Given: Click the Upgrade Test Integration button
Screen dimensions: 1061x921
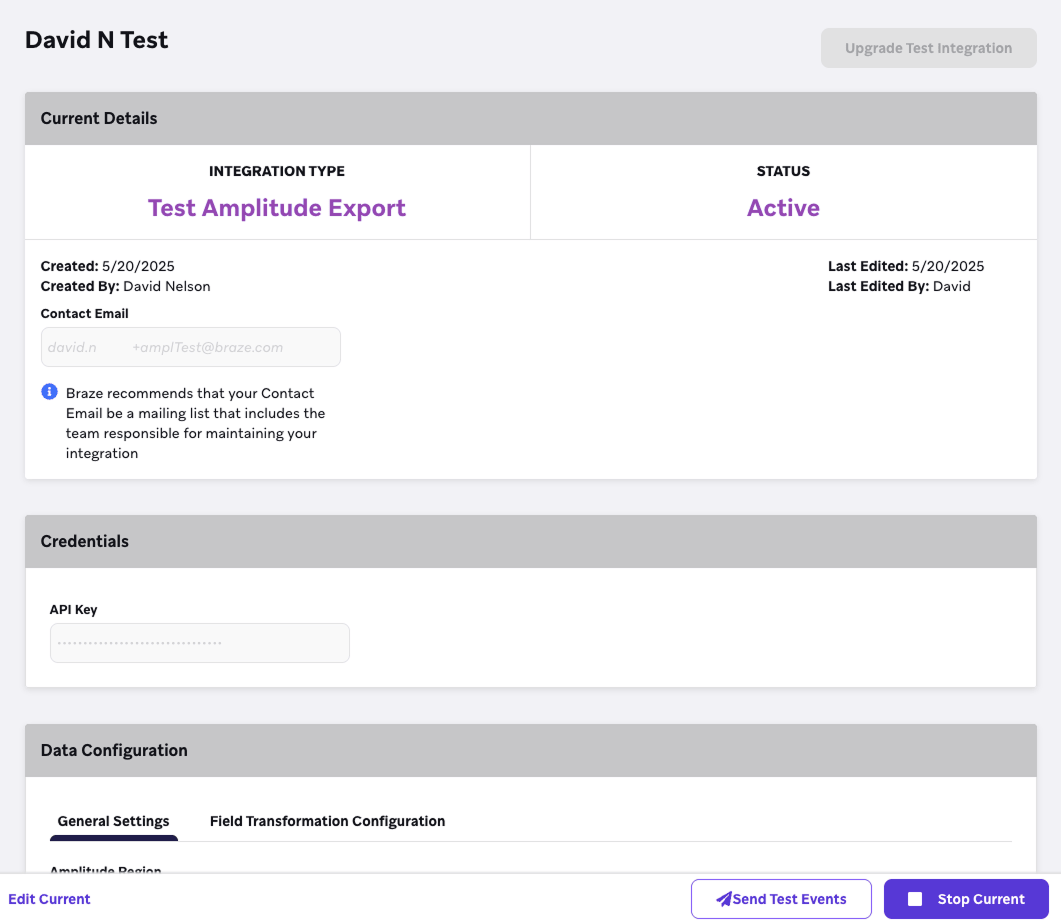Looking at the screenshot, I should click(927, 47).
